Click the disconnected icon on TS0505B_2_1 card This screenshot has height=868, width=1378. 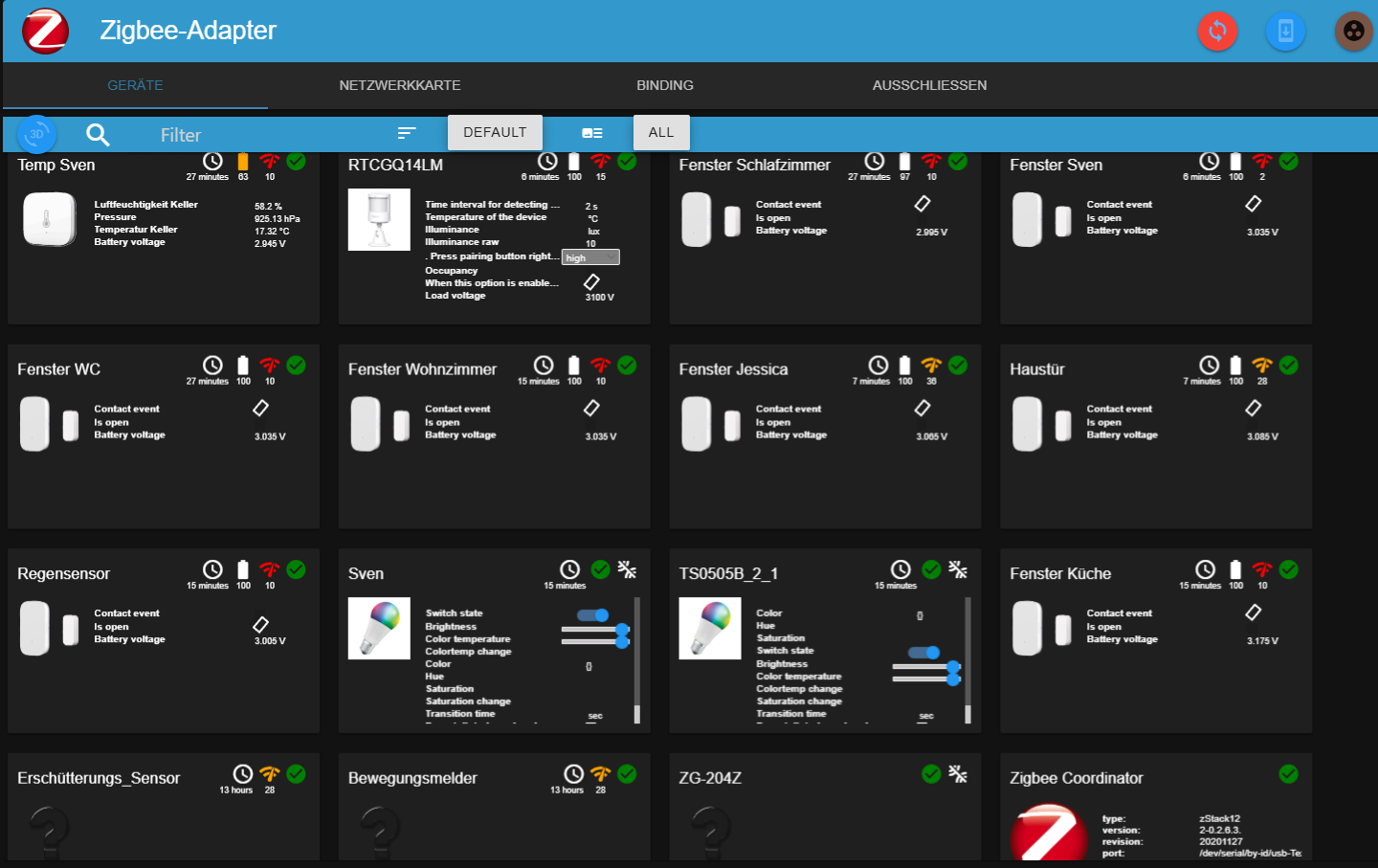coord(958,569)
